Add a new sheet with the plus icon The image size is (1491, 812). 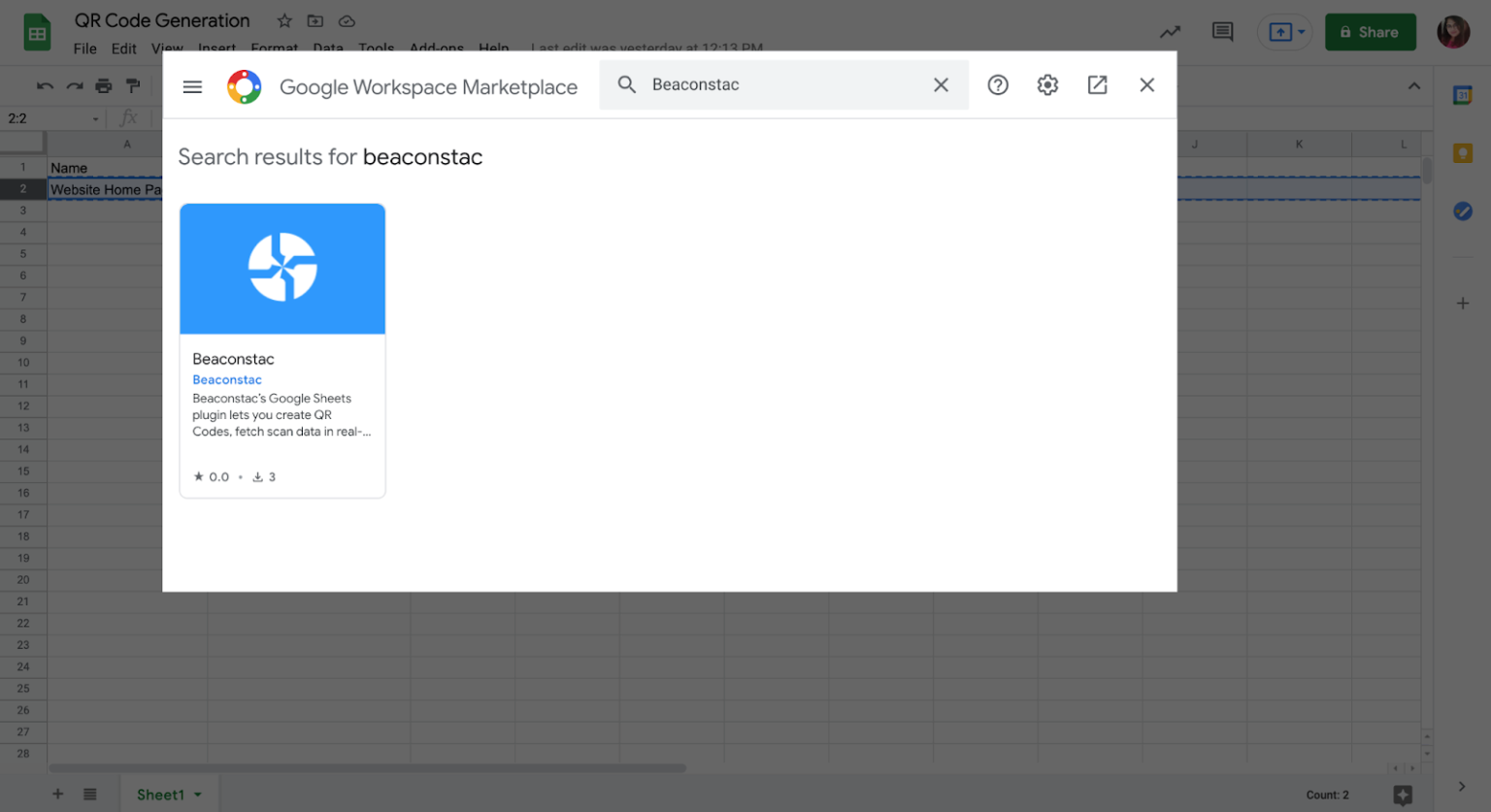(57, 794)
